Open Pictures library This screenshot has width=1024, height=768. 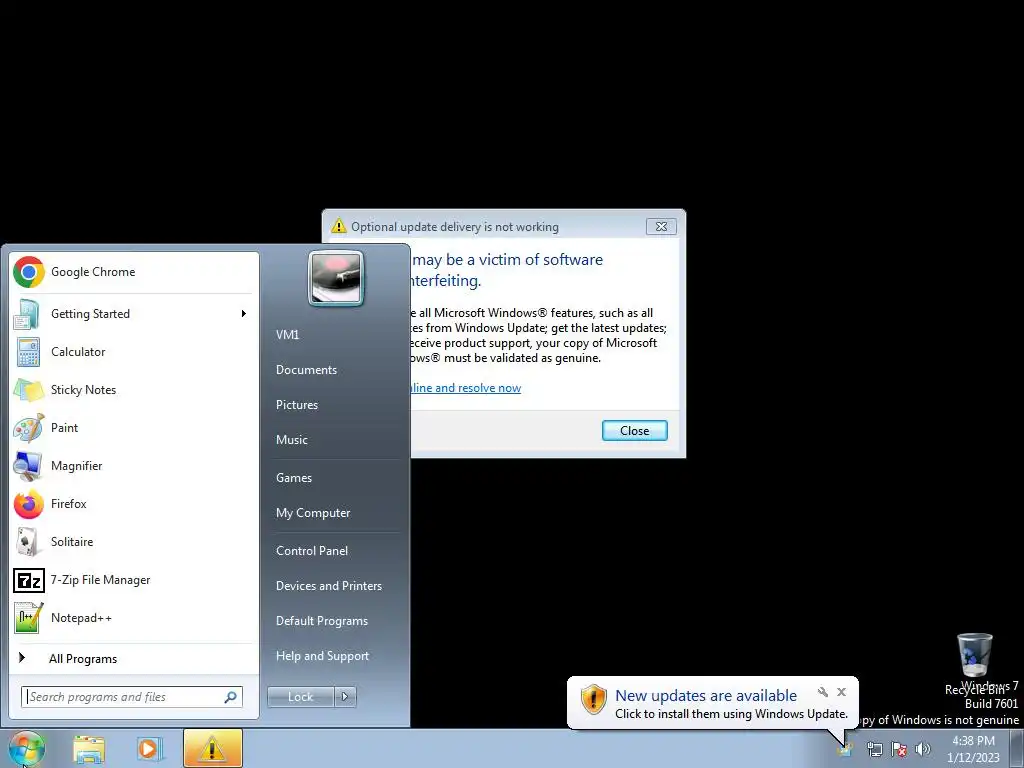[x=296, y=405]
